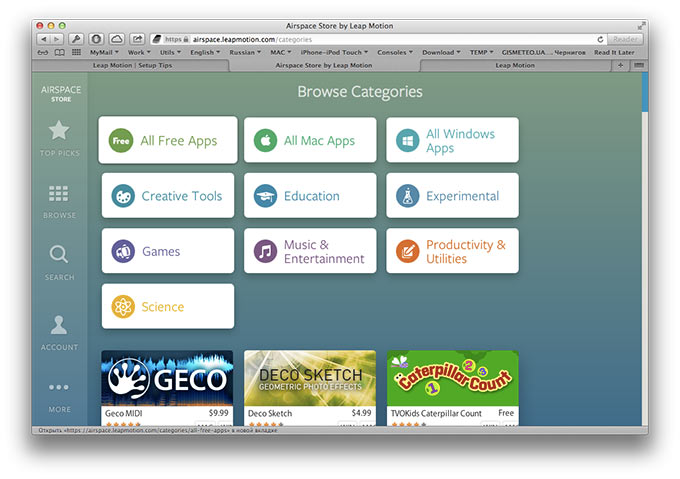The image size is (680, 479).
Task: Click the key password toolbar icon
Action: 76,39
